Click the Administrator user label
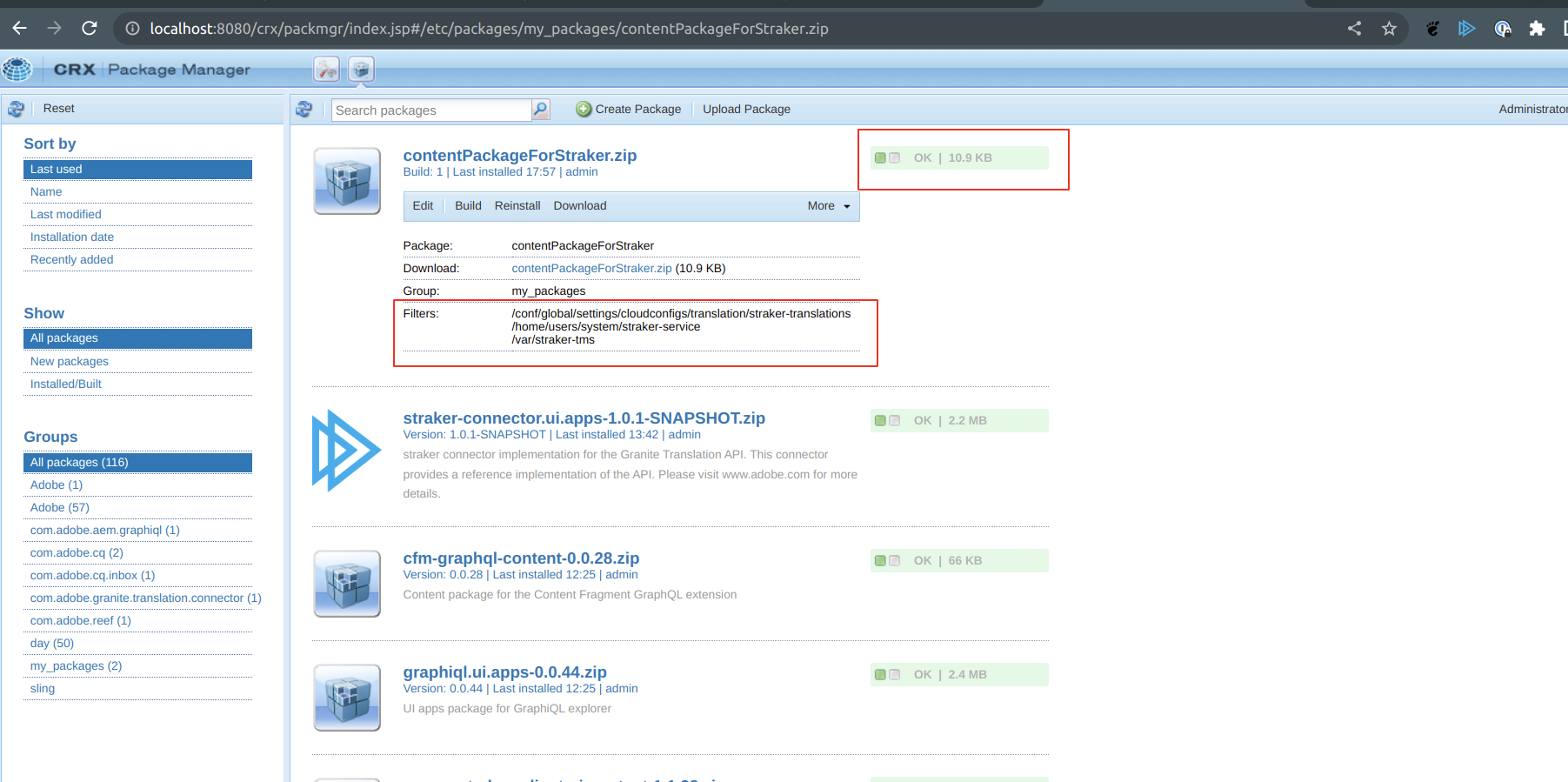Viewport: 1568px width, 782px height. click(1532, 110)
